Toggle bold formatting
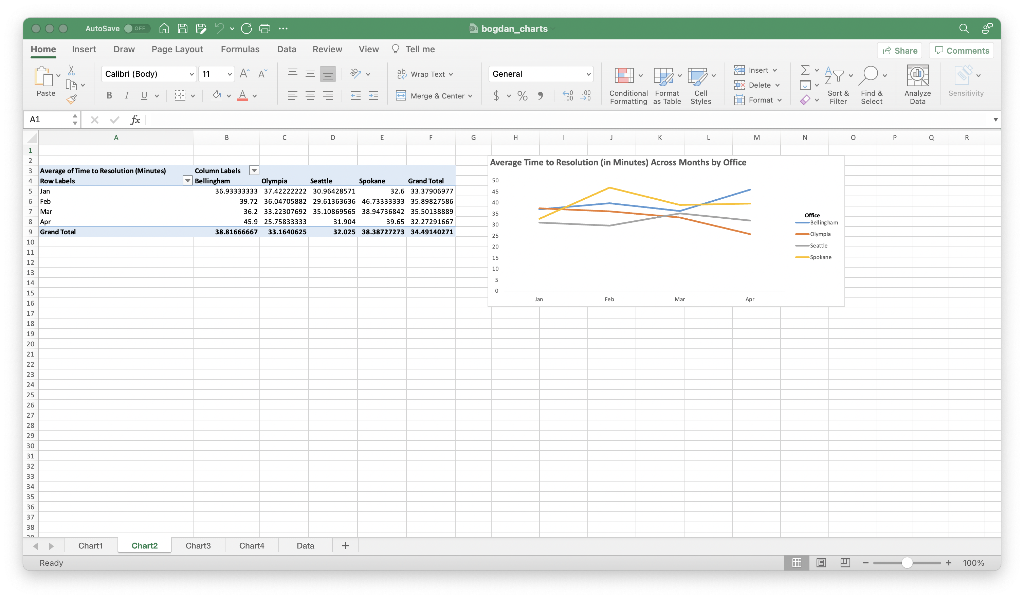 tap(109, 95)
